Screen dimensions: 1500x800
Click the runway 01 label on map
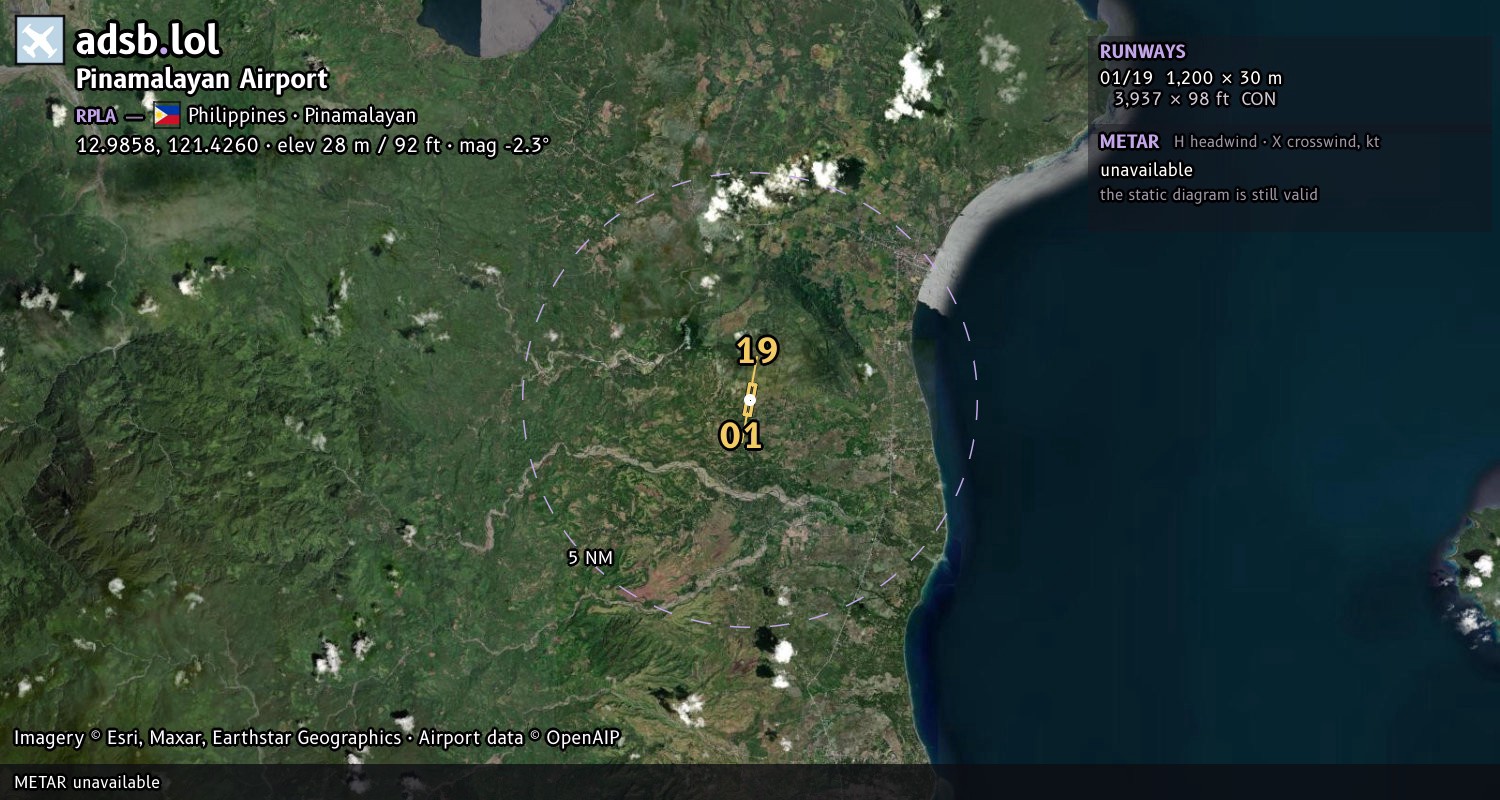(741, 435)
